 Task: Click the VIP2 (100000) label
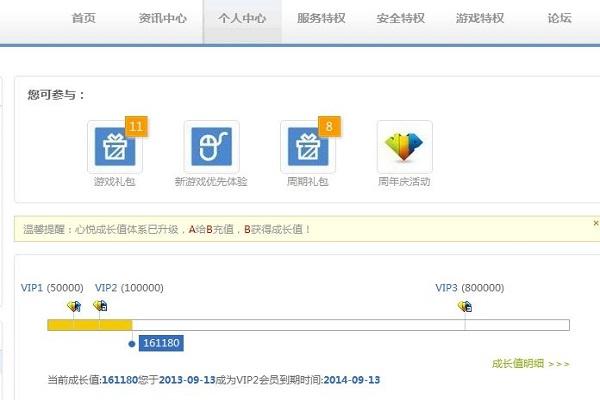point(129,287)
